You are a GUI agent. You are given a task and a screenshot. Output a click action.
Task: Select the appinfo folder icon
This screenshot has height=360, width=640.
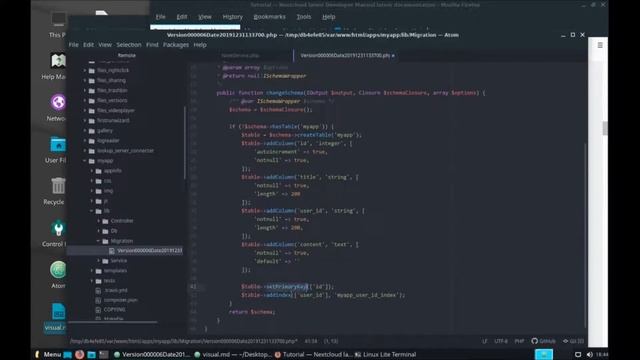pos(99,171)
